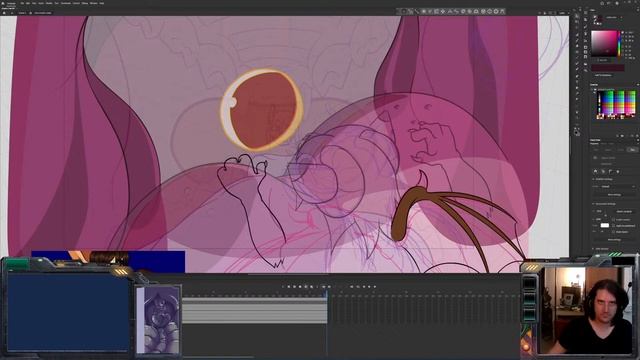
Task: Open the File menu
Action: coord(22,3)
